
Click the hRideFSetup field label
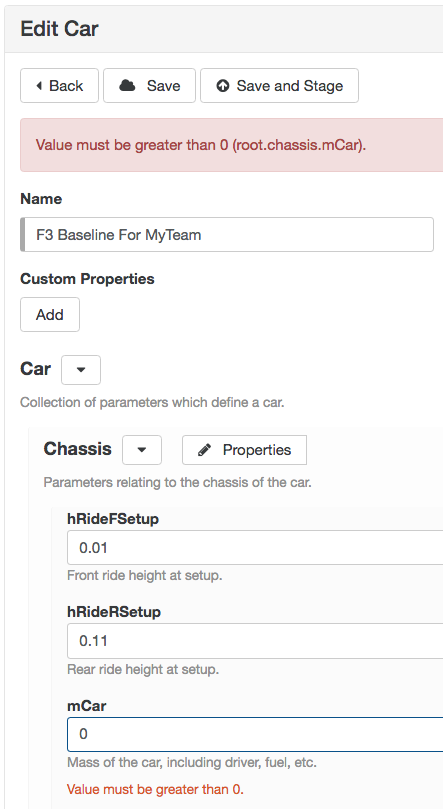tap(113, 519)
